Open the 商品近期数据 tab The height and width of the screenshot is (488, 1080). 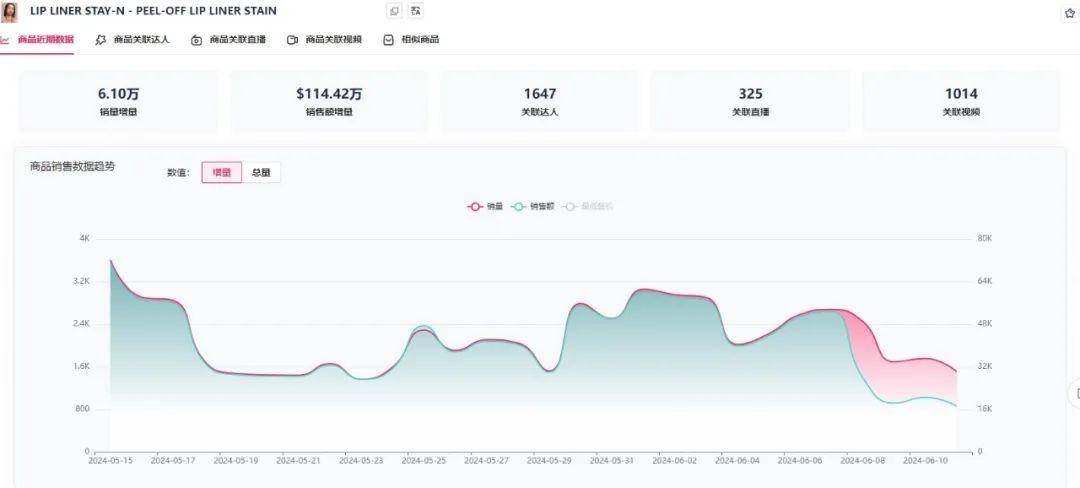tap(38, 40)
